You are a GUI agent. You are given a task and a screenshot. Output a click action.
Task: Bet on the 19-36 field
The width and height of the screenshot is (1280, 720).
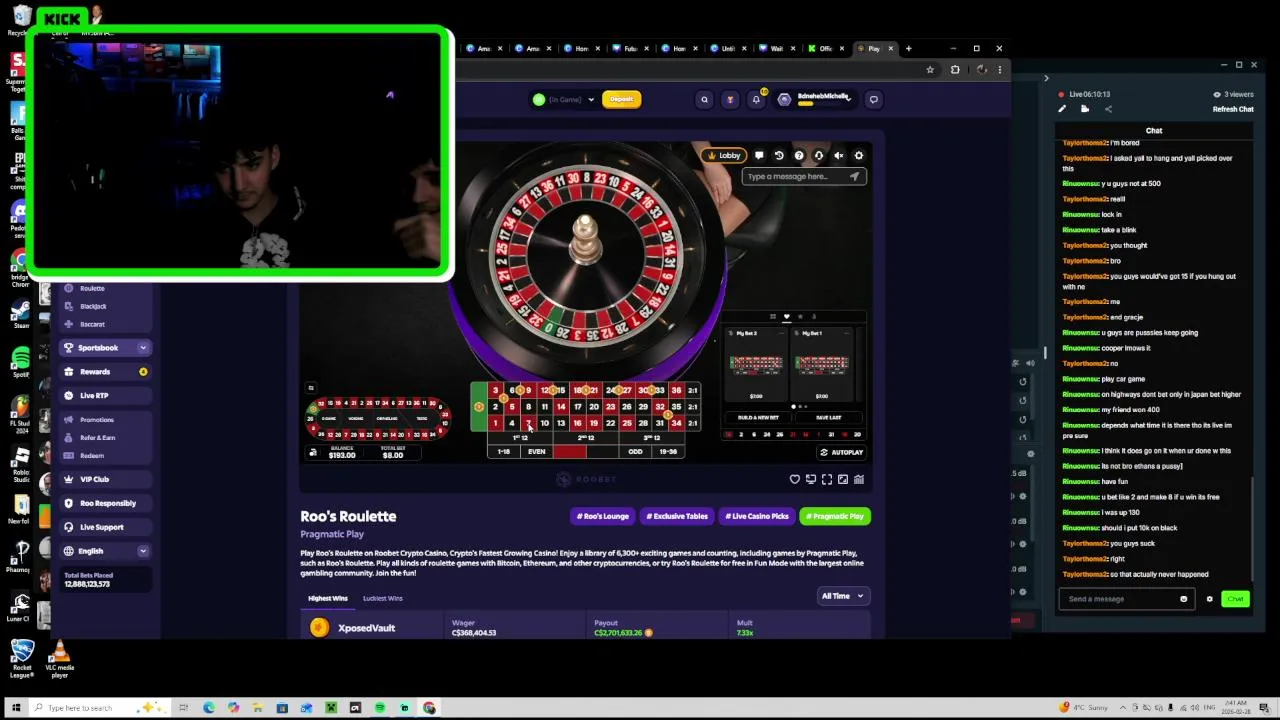pyautogui.click(x=668, y=451)
